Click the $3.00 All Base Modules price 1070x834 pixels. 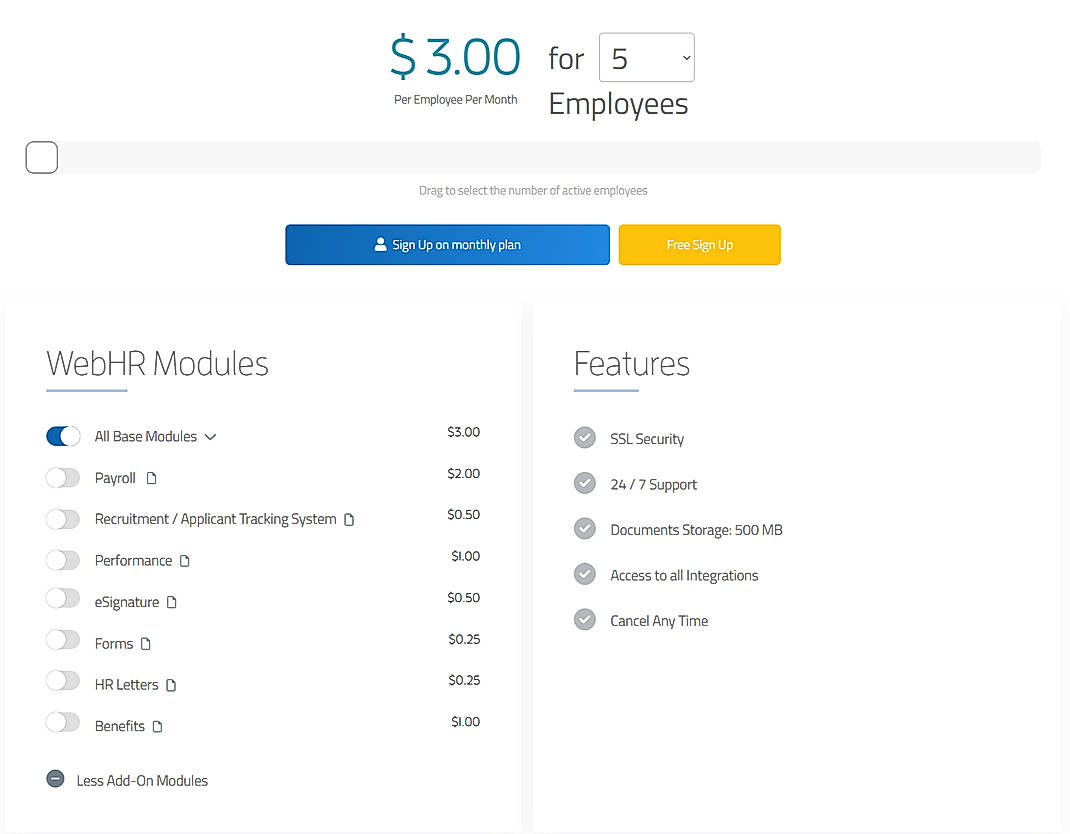tap(463, 432)
